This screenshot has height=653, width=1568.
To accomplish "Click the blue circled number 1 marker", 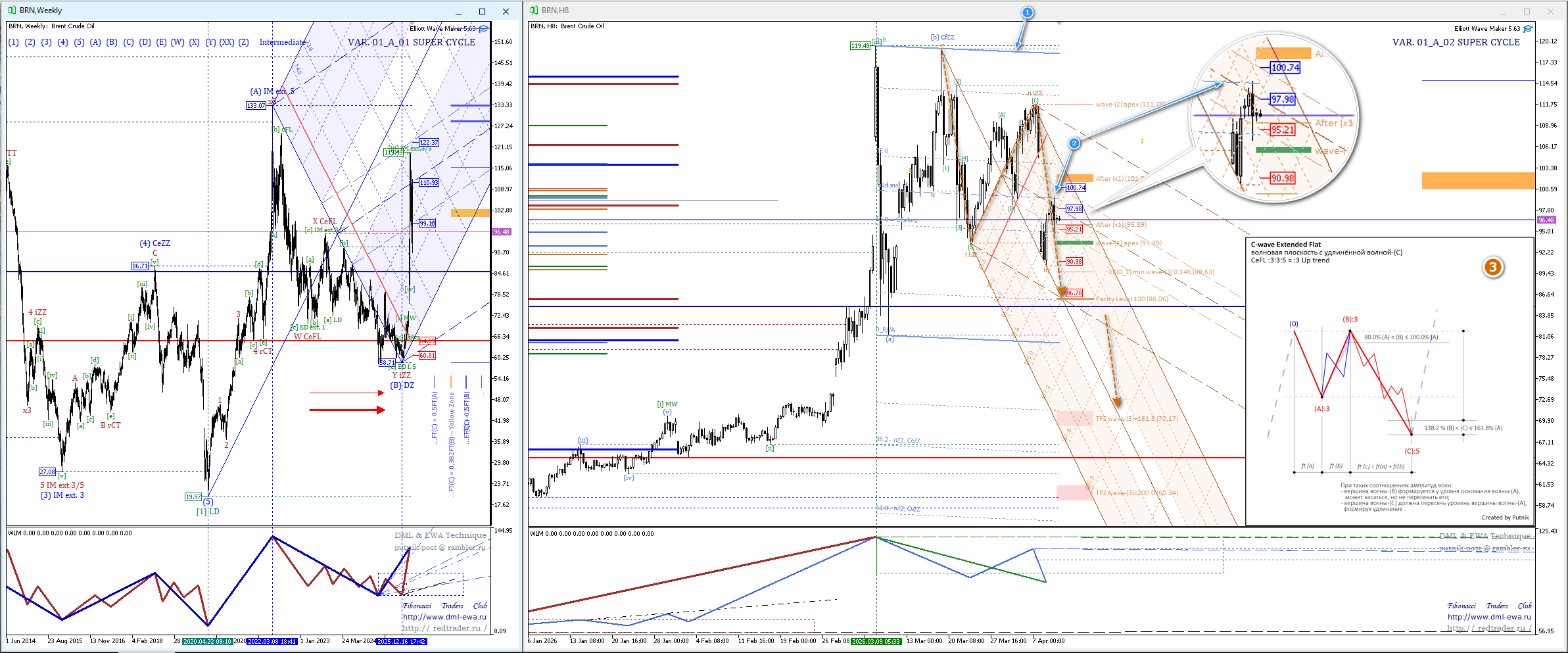I will pyautogui.click(x=1027, y=12).
